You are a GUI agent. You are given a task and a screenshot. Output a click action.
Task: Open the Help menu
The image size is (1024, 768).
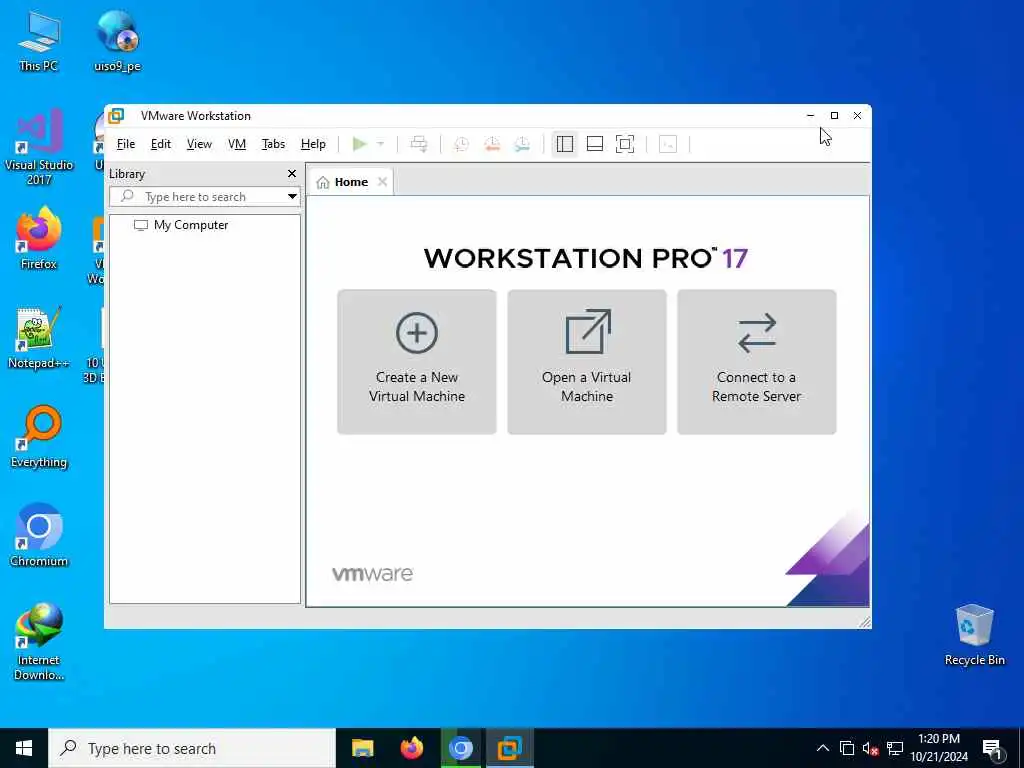pyautogui.click(x=313, y=144)
